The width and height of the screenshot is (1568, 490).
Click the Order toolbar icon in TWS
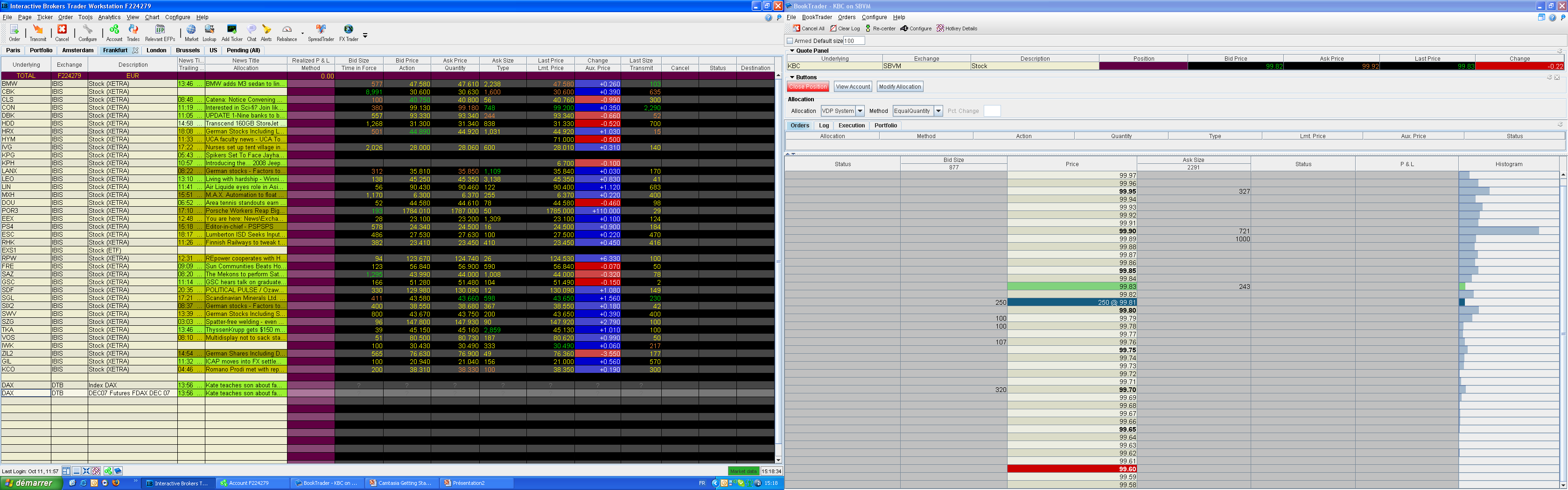click(14, 33)
